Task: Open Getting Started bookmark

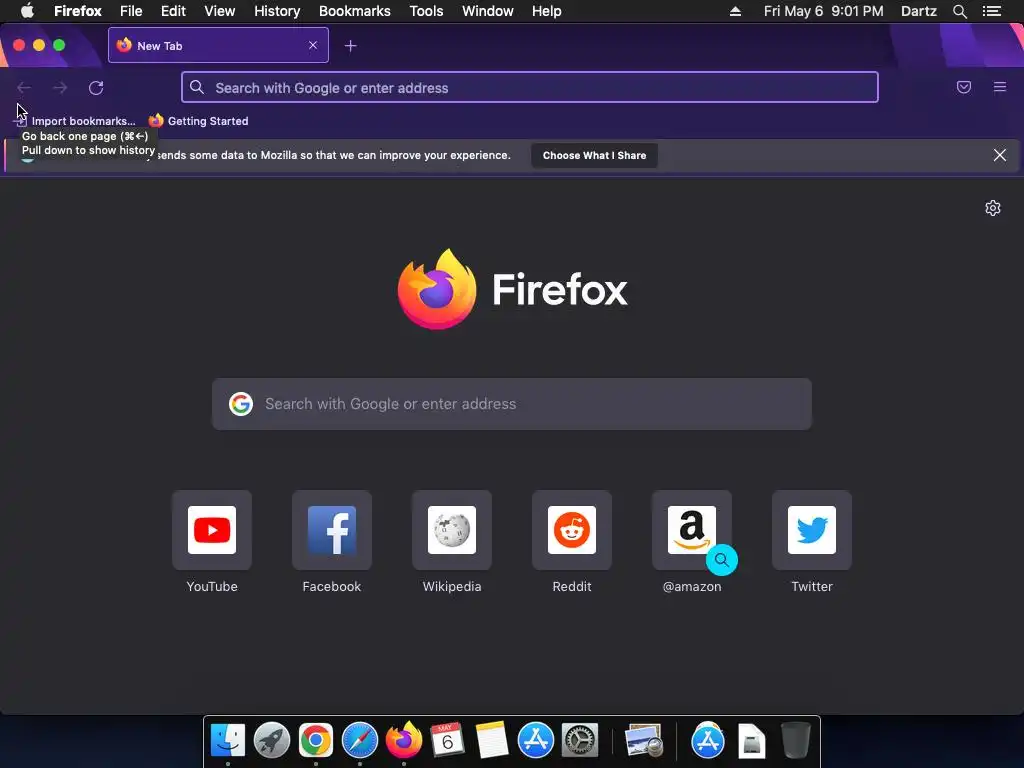Action: coord(199,121)
